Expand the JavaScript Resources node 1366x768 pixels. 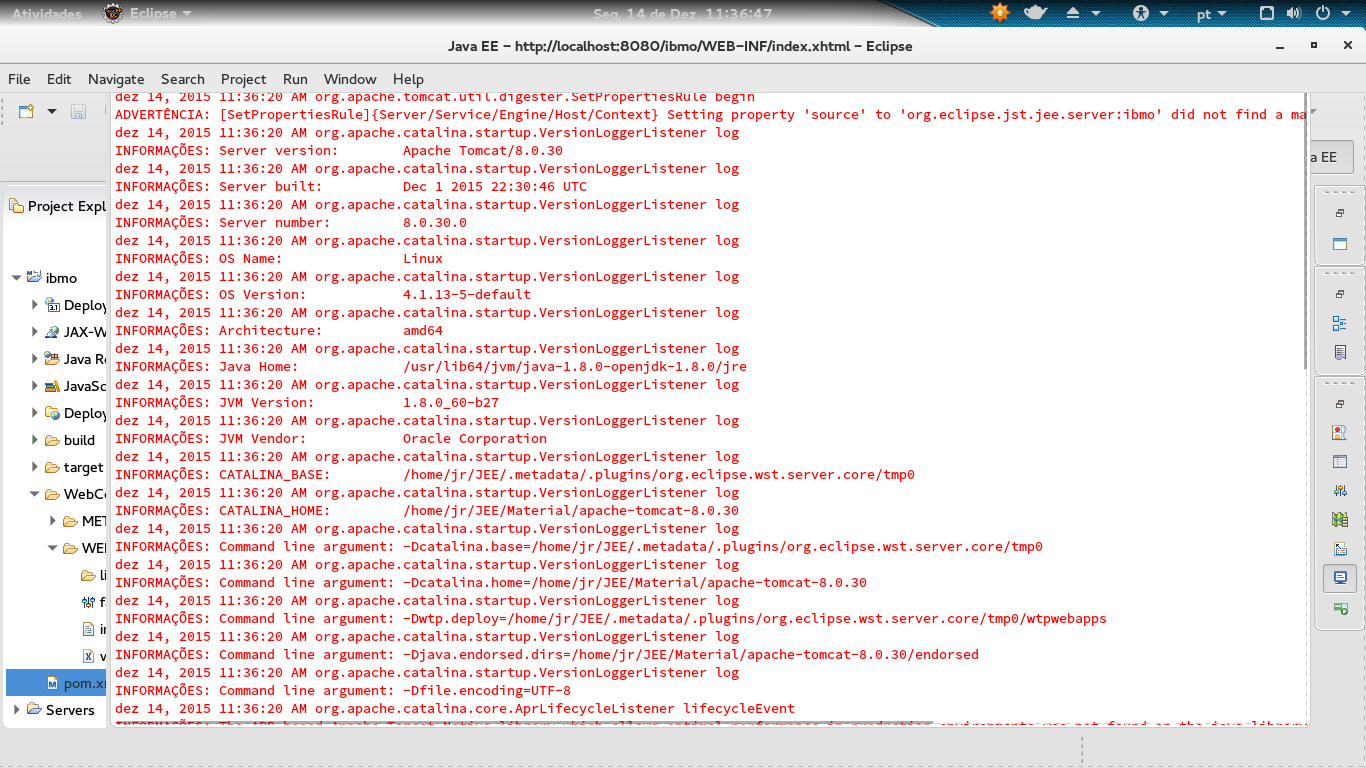coord(35,386)
